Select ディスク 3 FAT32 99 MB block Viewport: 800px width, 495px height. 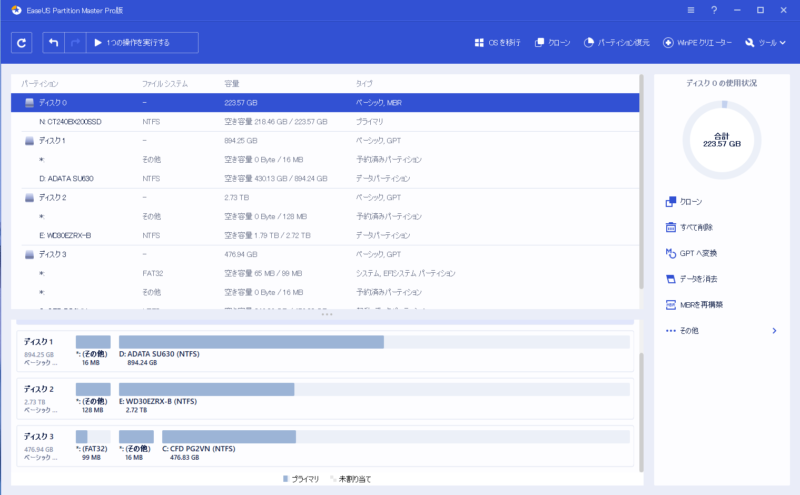click(x=93, y=437)
